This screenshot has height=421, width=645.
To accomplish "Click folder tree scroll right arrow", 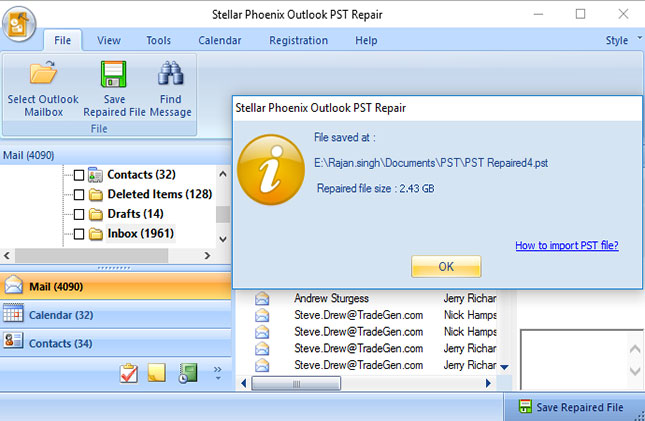I will 207,256.
